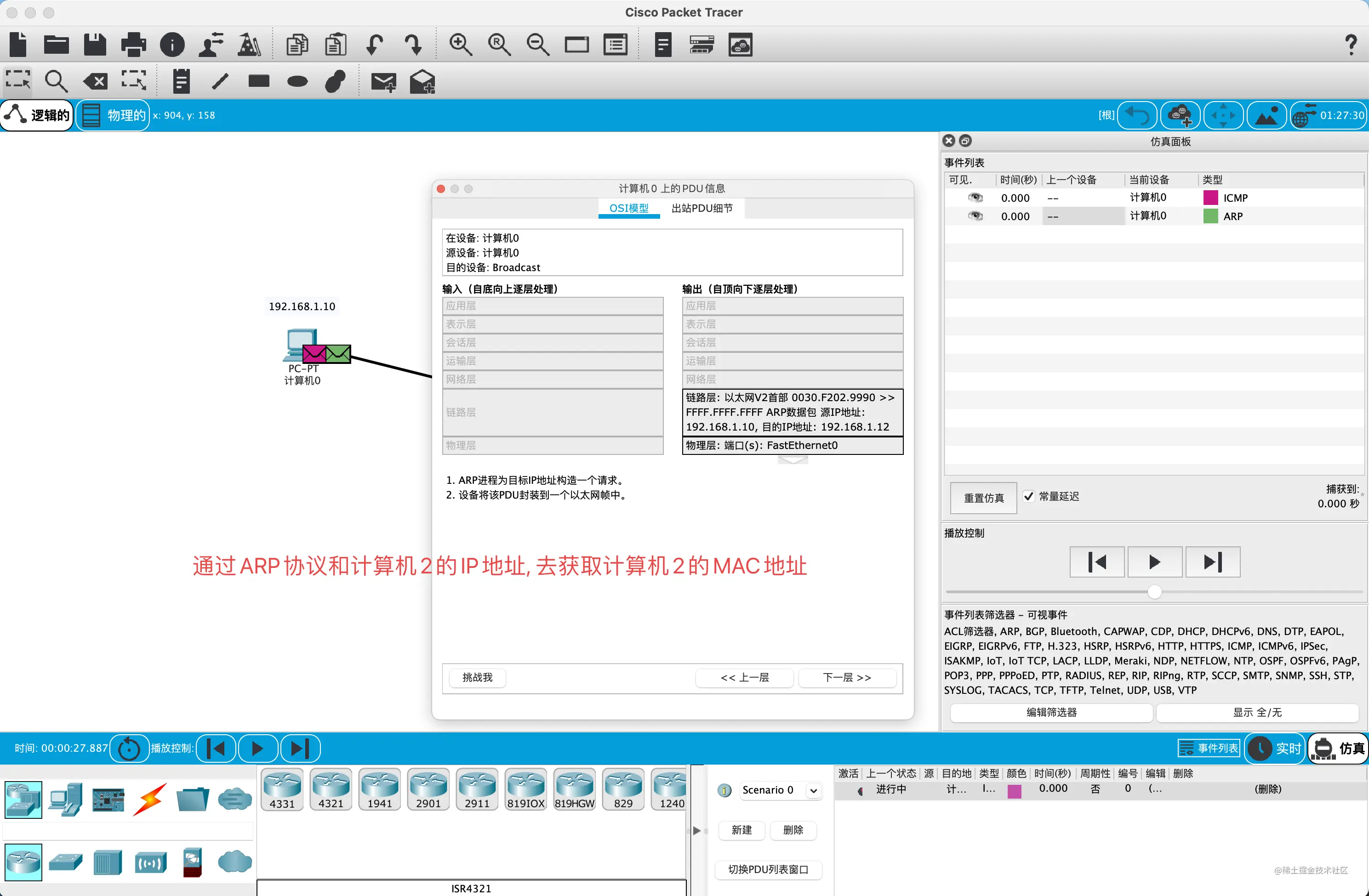Screen dimensions: 1369x896
Task: Click the New file icon
Action: (18, 44)
